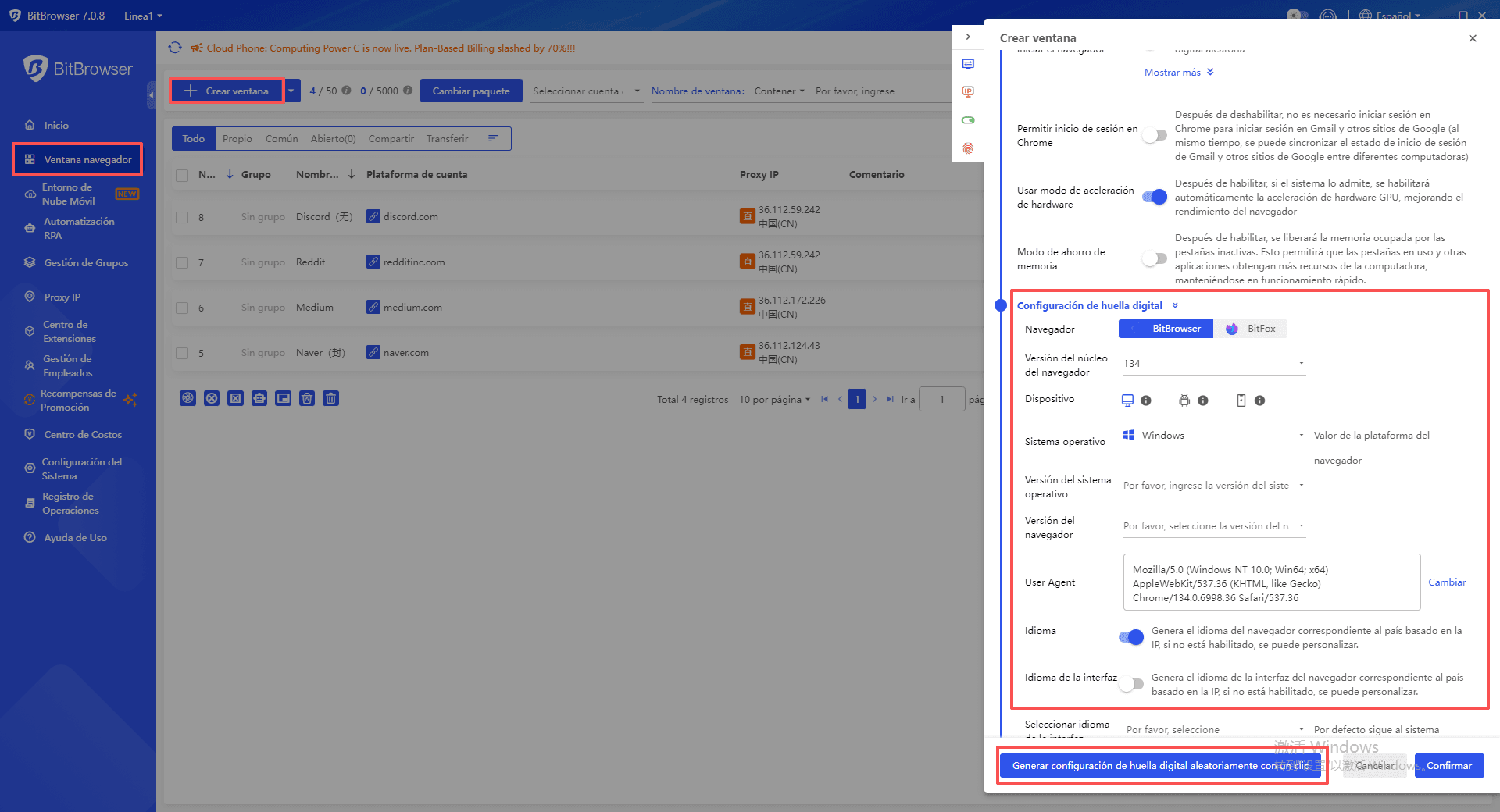
Task: Toggle the green Idioma switch
Action: (1130, 637)
